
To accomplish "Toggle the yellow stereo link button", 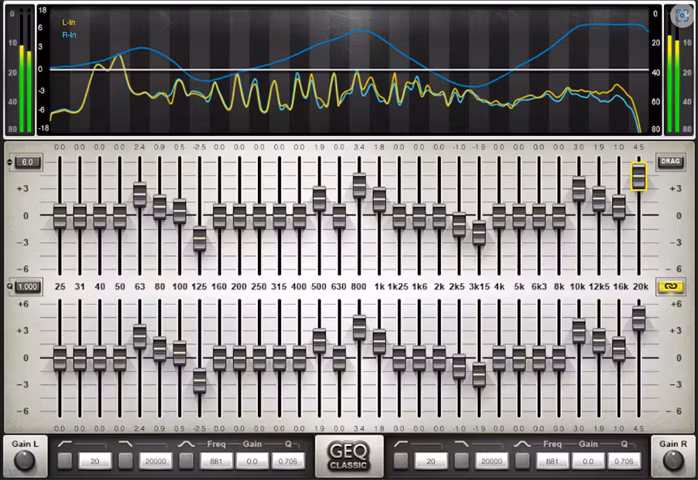I will click(x=670, y=287).
